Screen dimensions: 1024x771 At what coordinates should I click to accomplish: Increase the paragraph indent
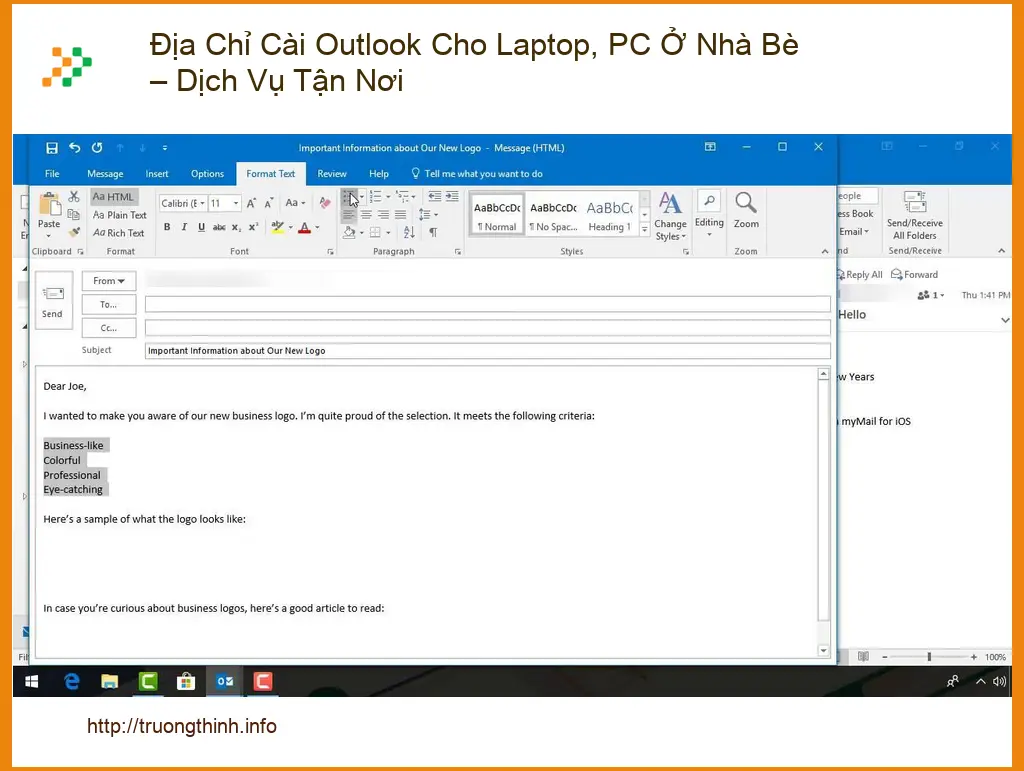[452, 197]
